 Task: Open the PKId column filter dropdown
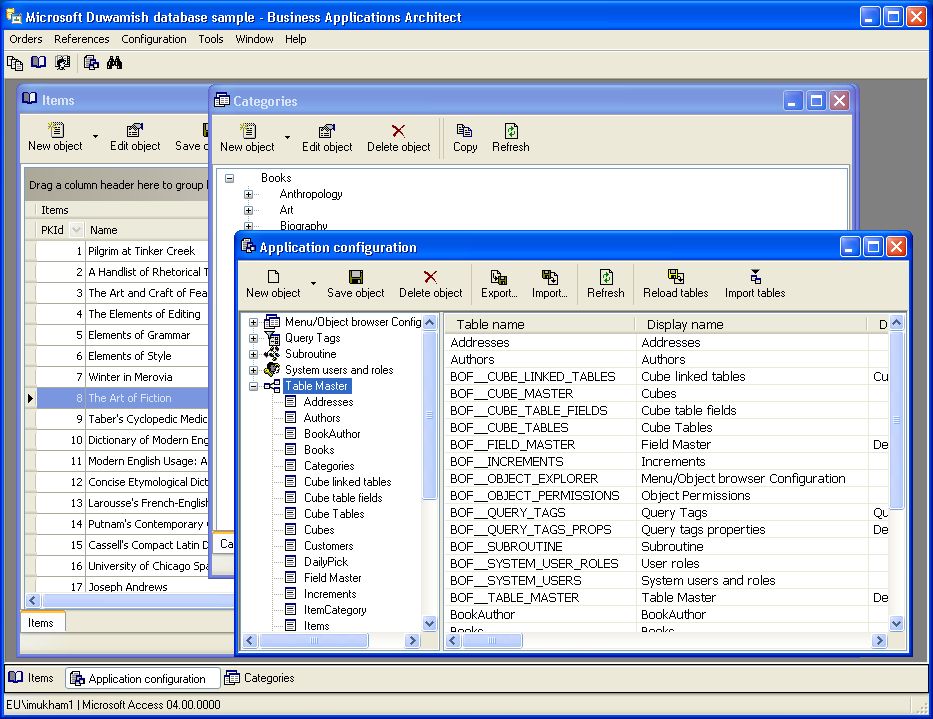click(76, 230)
